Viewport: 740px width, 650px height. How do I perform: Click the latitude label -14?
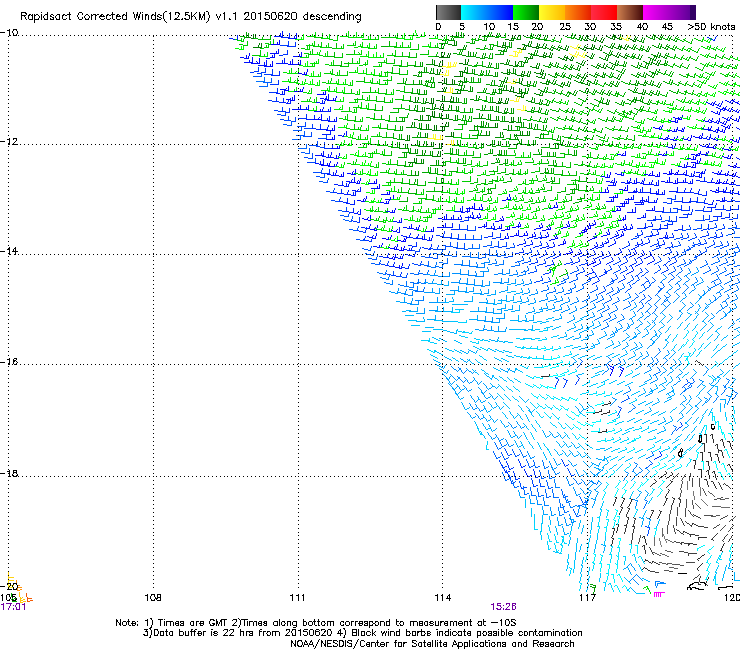9,251
